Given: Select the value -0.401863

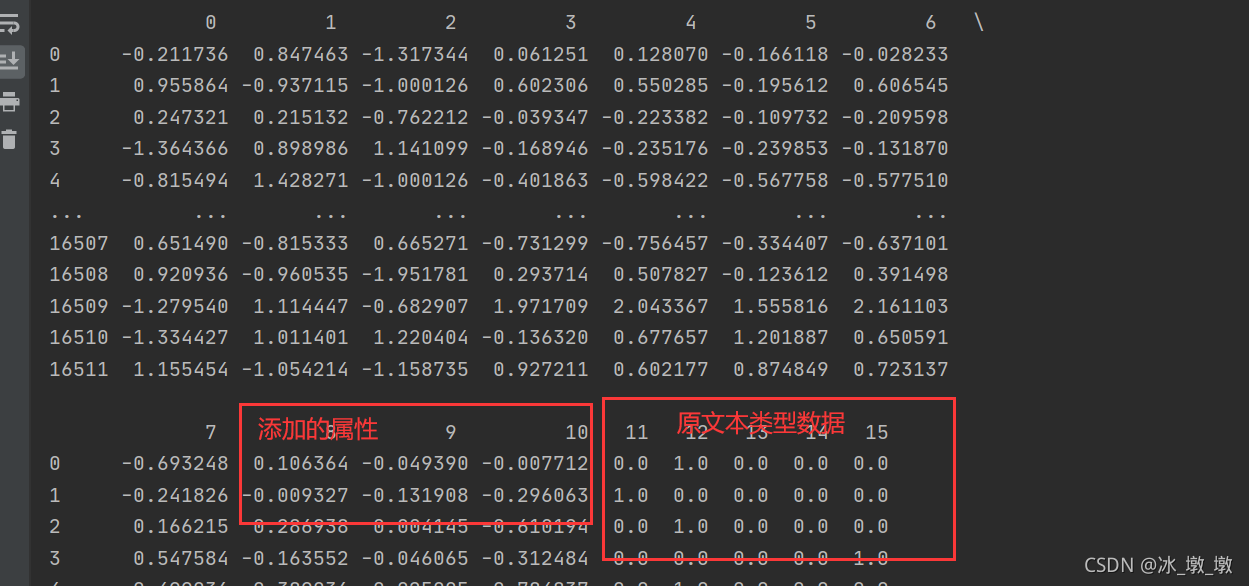Looking at the screenshot, I should (535, 180).
